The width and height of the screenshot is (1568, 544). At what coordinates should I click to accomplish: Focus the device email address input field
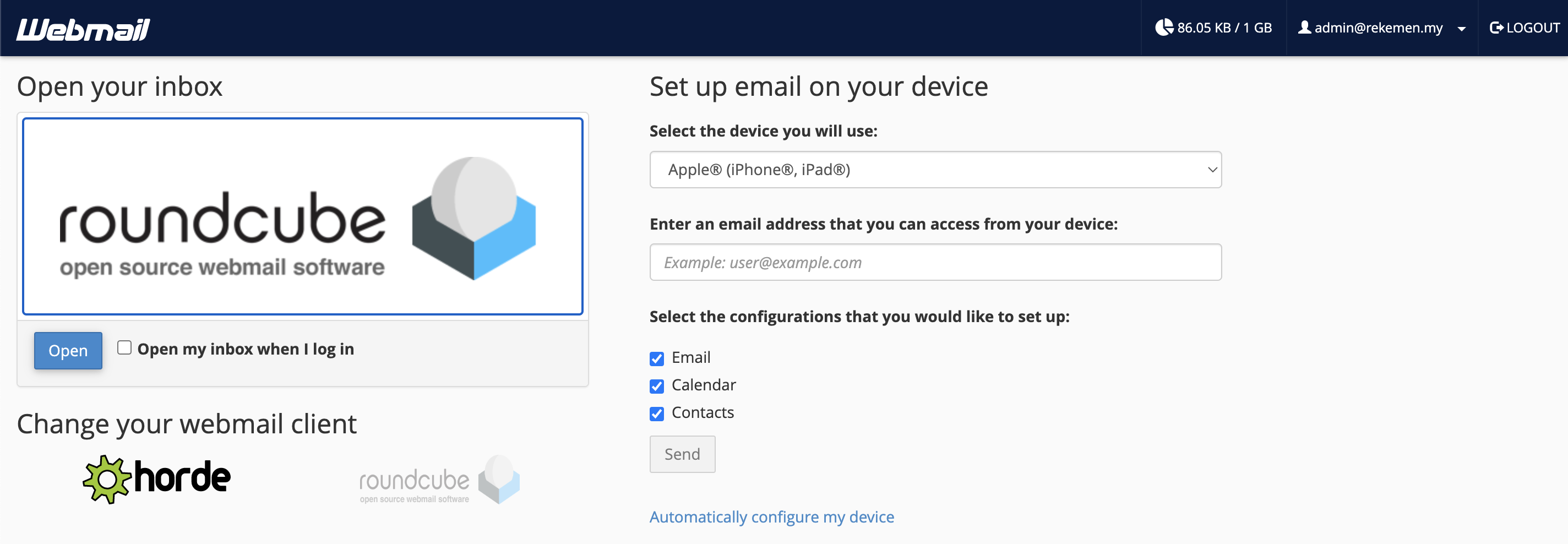[x=935, y=262]
